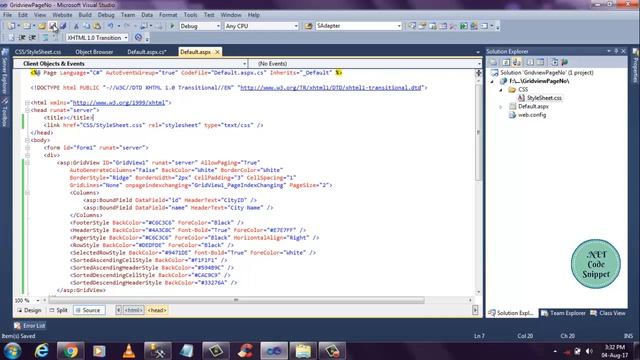Switch to the Object Browser tab

94,52
